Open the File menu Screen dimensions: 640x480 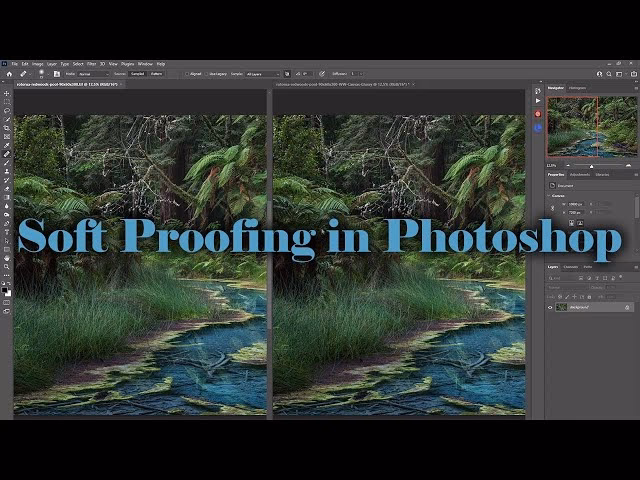pos(15,64)
